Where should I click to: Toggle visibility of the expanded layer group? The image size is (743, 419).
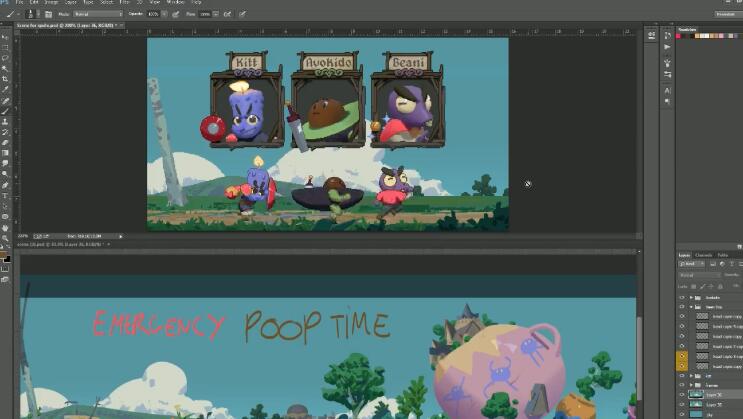coord(682,307)
